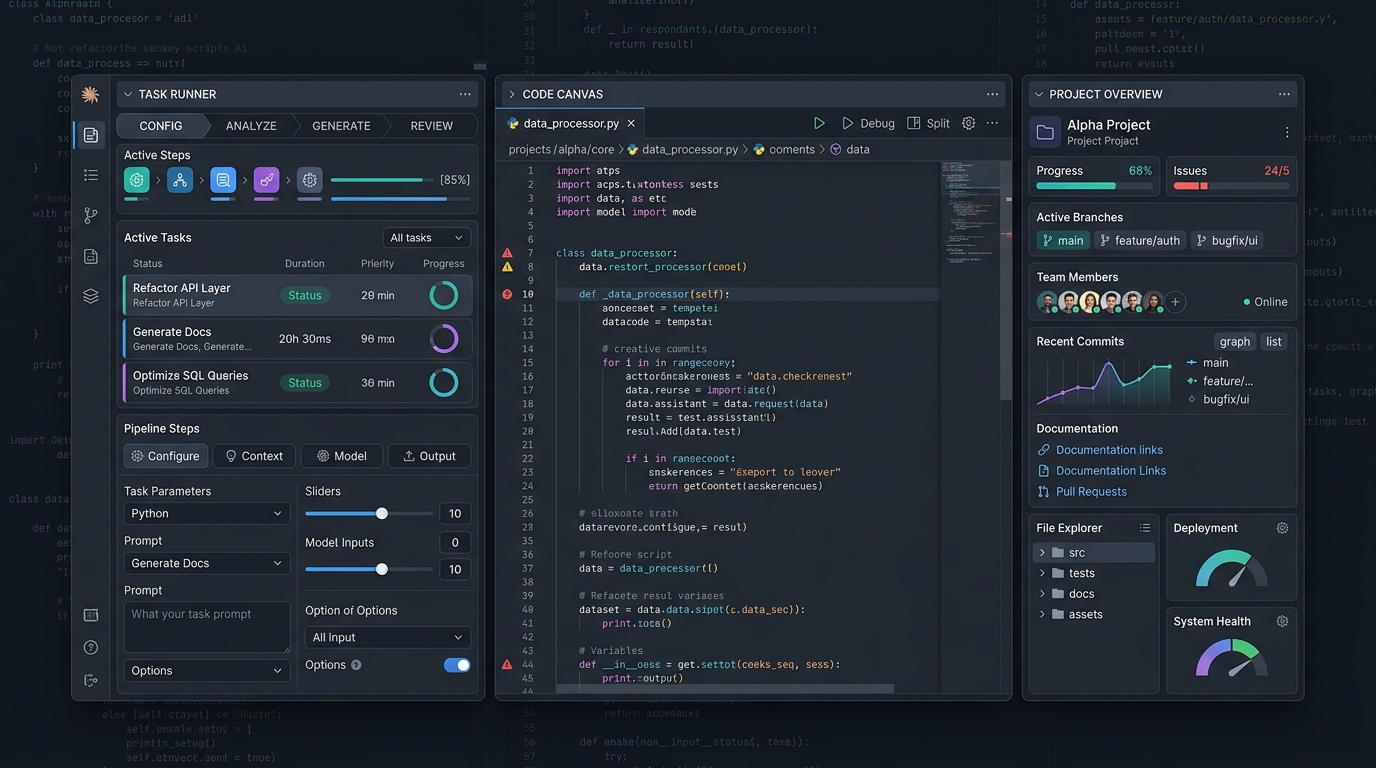The width and height of the screenshot is (1376, 768).
Task: Click the Split editor button
Action: click(x=928, y=123)
